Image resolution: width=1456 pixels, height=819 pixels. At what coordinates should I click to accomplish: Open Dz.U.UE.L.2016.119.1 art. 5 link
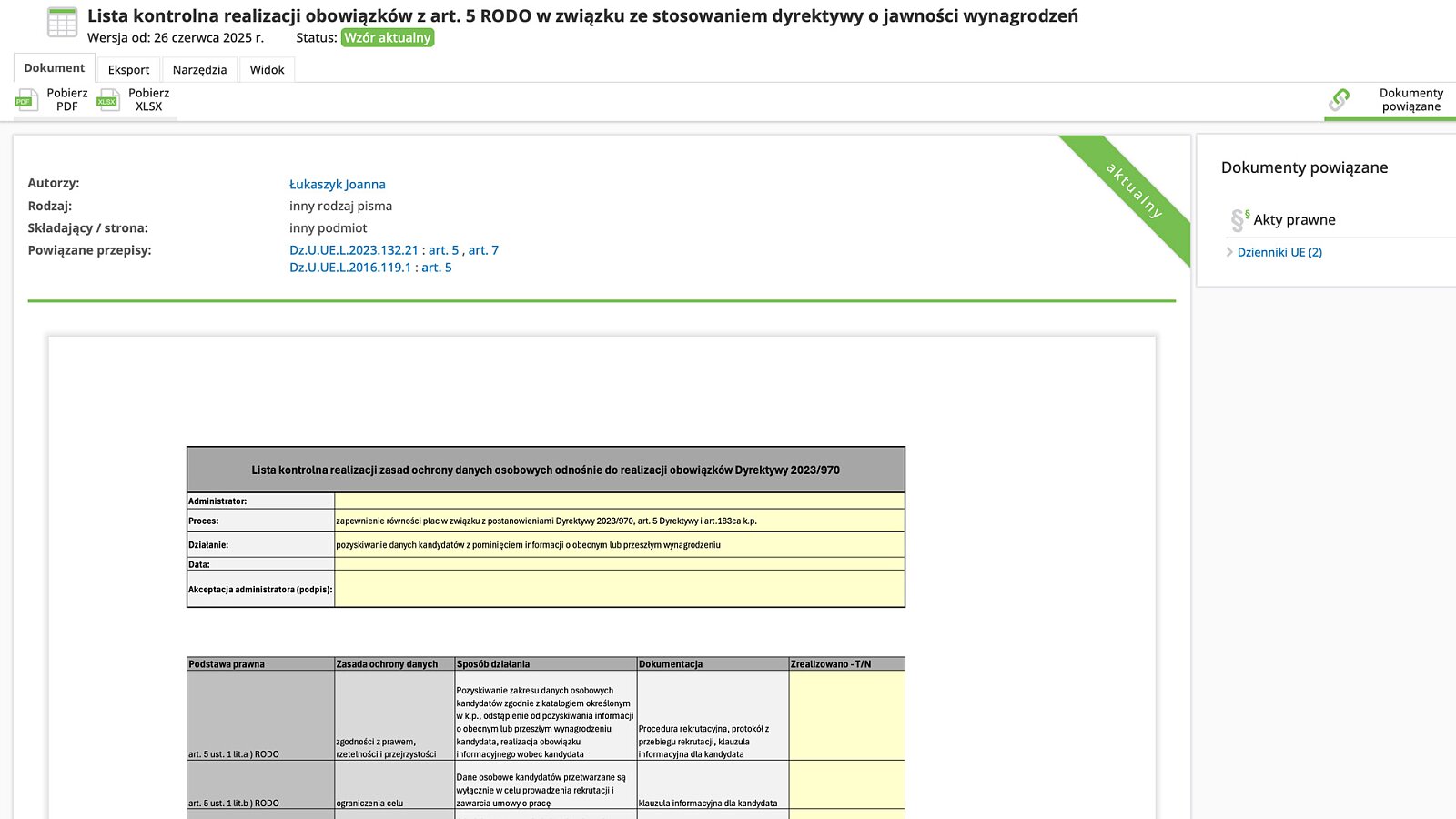click(x=370, y=268)
